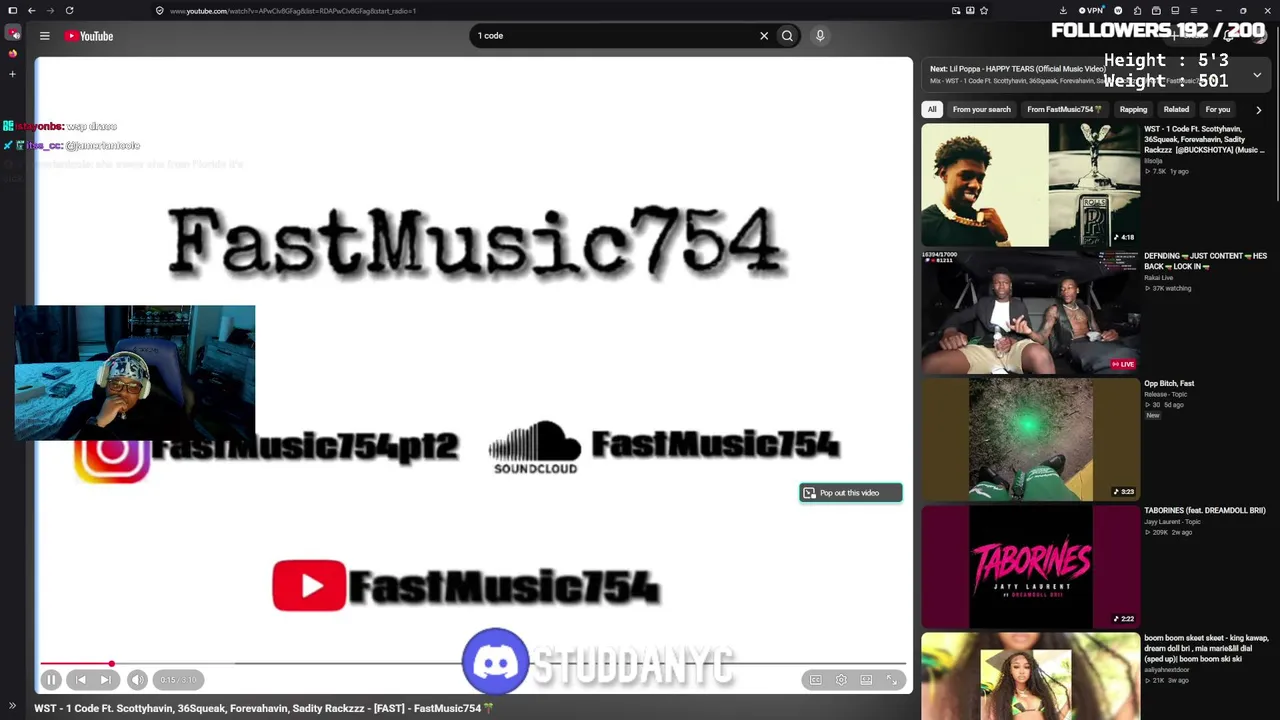Skip to the previous video

(80, 680)
